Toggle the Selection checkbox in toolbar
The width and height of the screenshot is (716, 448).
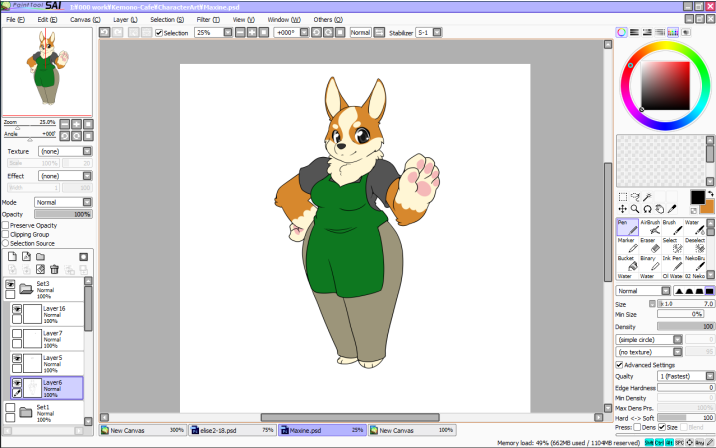tap(159, 33)
